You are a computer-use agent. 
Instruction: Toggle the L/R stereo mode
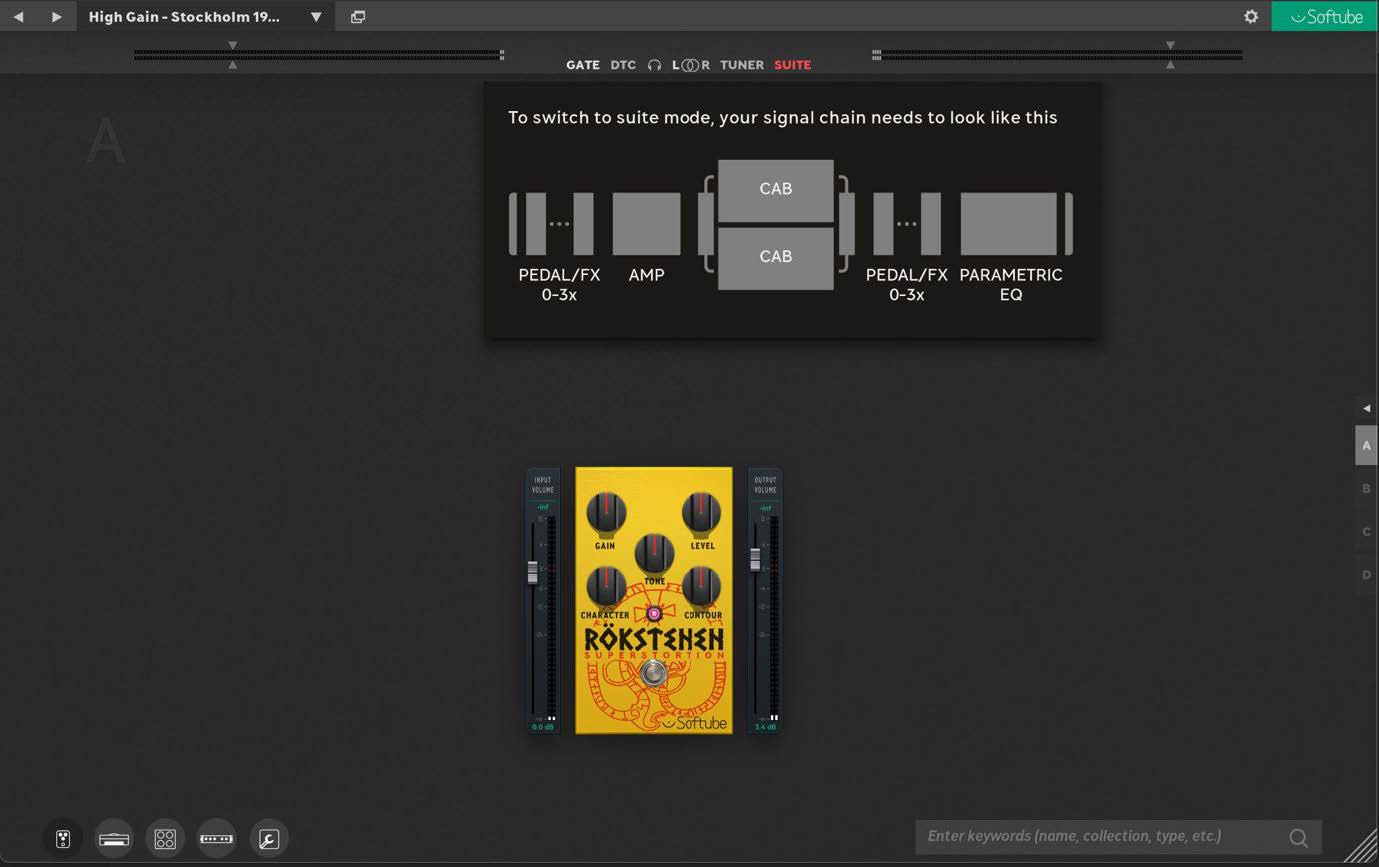[690, 64]
